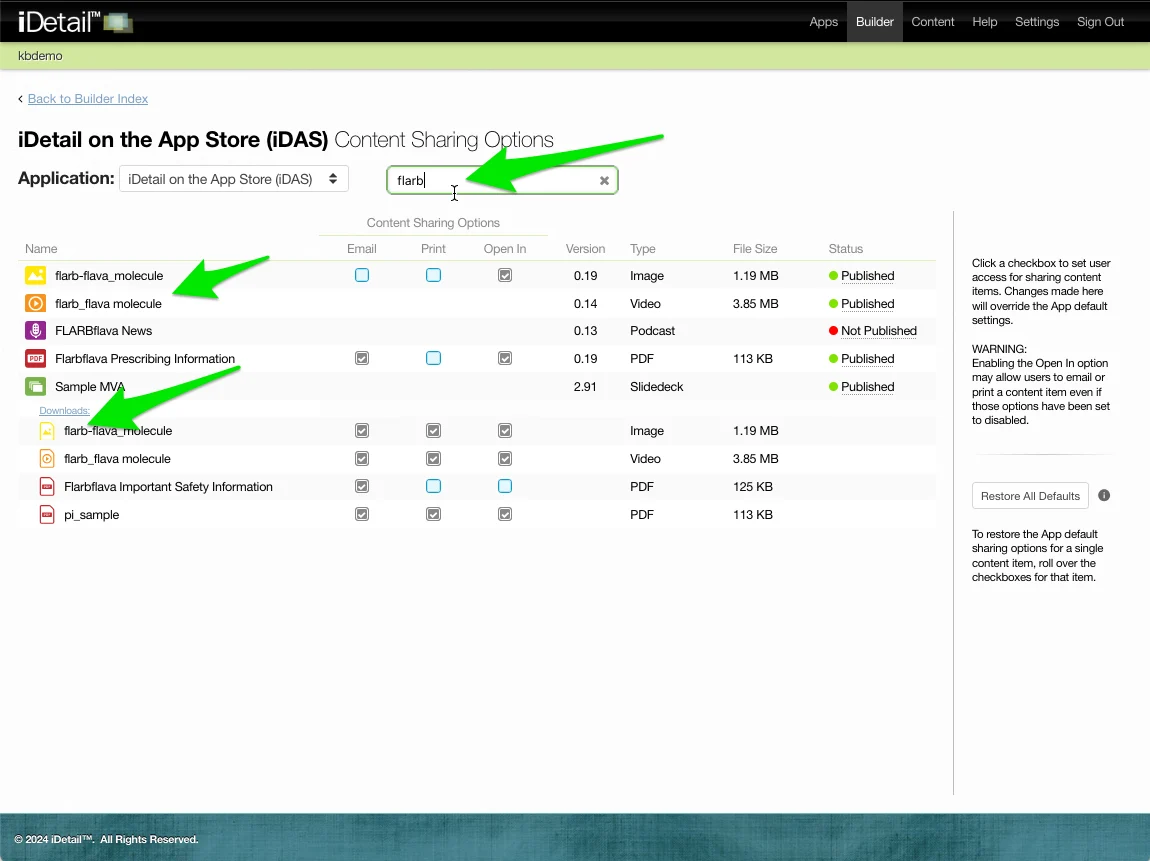Uncheck Open In for flarb-flava_molecule image
This screenshot has width=1150, height=861.
[x=505, y=275]
